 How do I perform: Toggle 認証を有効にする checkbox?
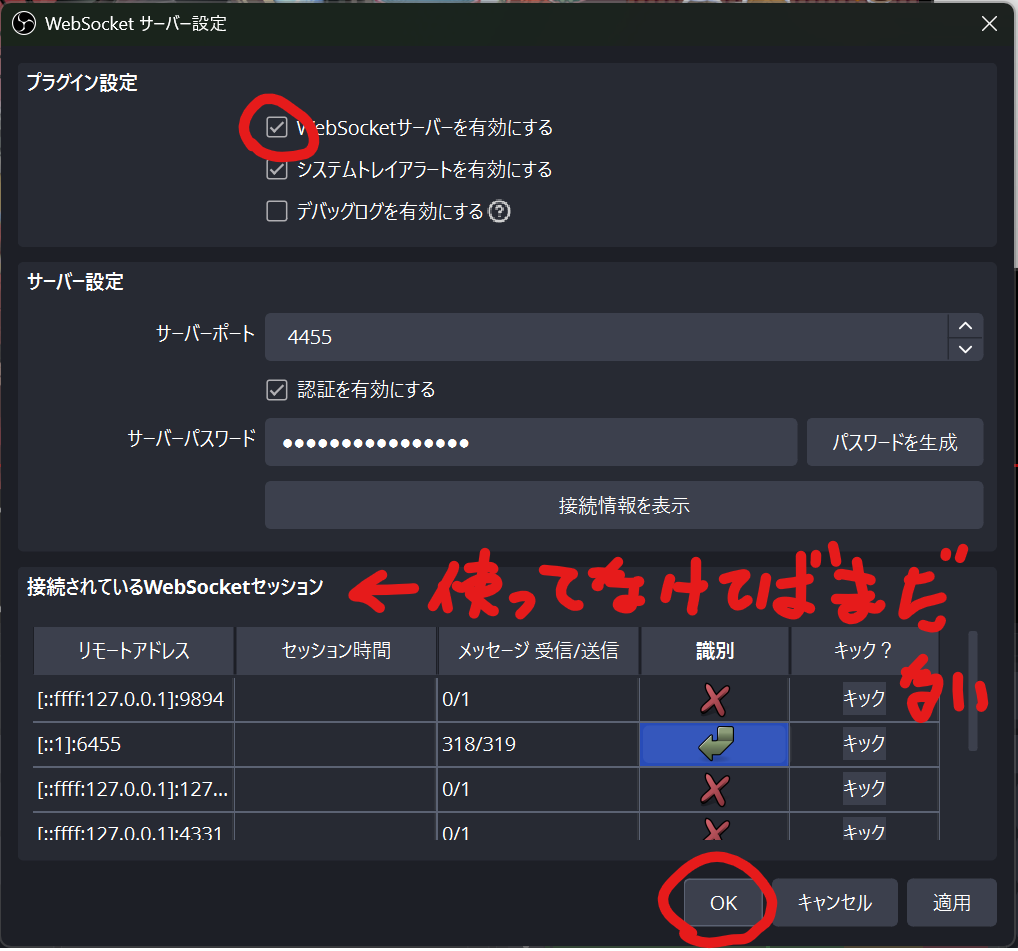277,390
